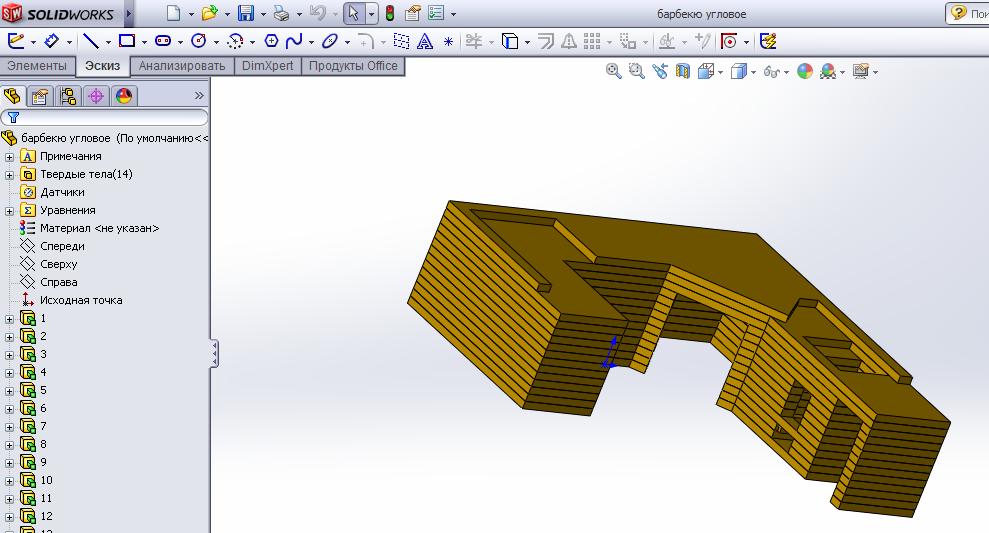Click the Rebuild traffic light icon
Screen dimensions: 989x533
[x=388, y=14]
